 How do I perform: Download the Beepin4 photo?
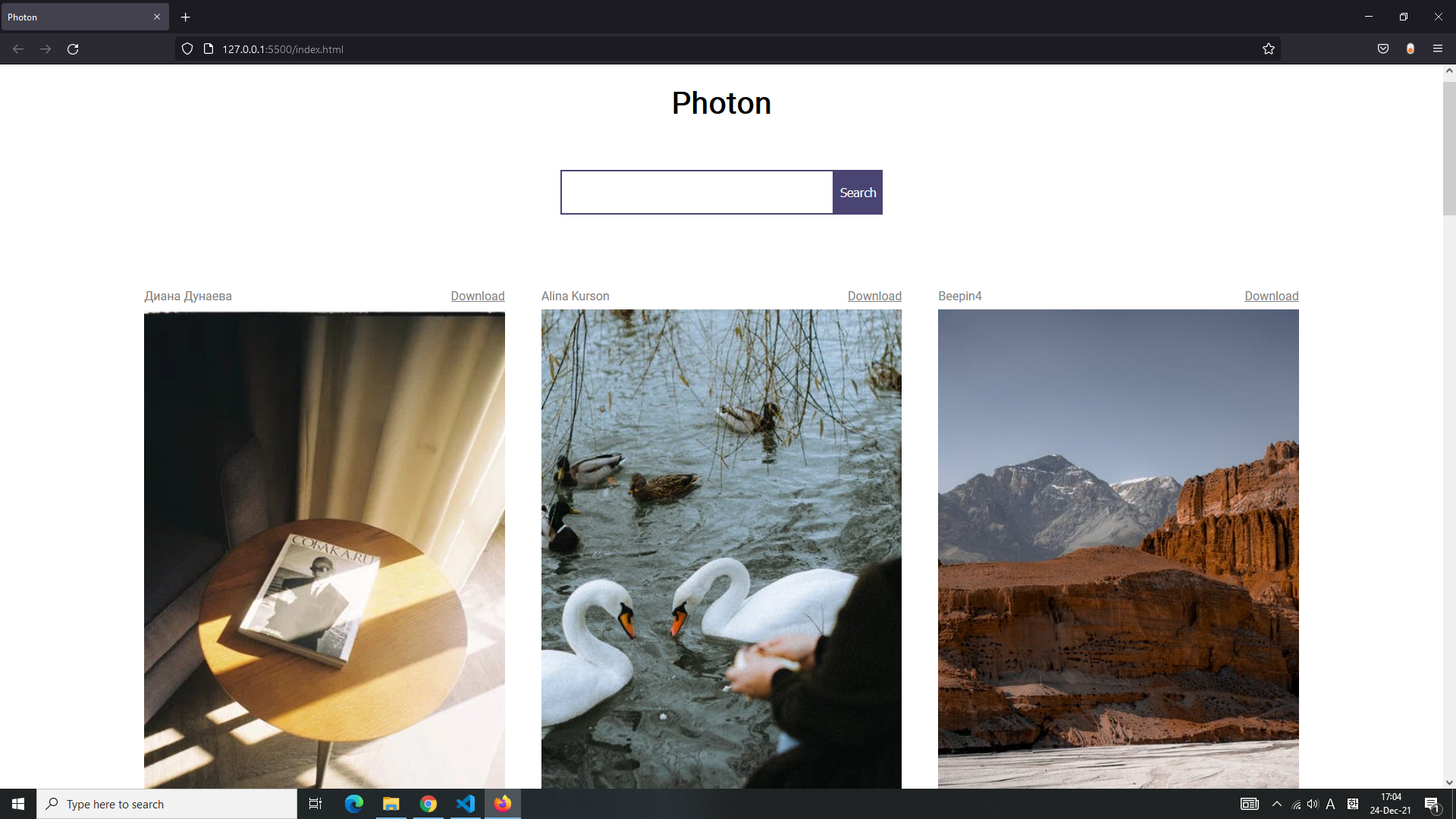click(x=1271, y=296)
